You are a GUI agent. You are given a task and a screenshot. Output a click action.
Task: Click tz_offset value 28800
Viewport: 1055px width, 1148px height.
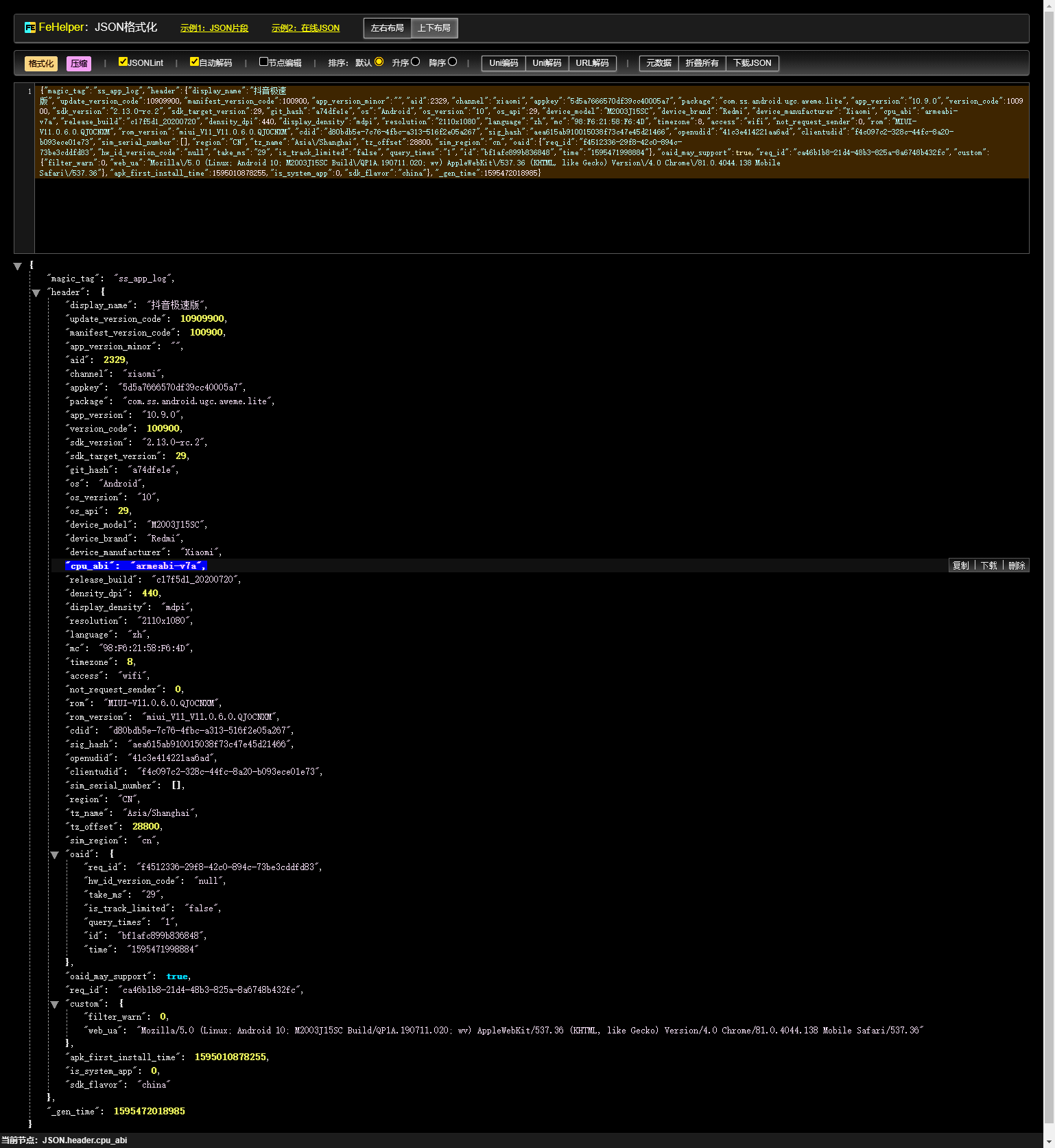(145, 827)
